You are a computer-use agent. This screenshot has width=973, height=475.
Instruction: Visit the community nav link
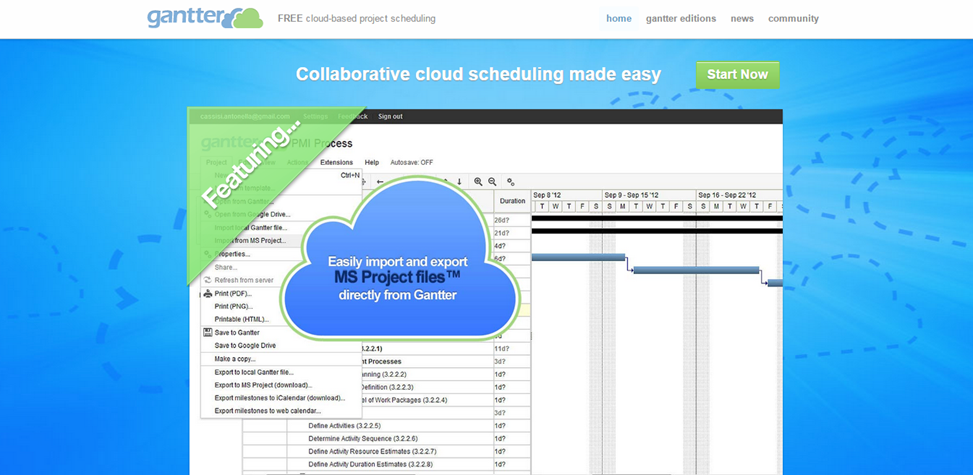coord(793,19)
